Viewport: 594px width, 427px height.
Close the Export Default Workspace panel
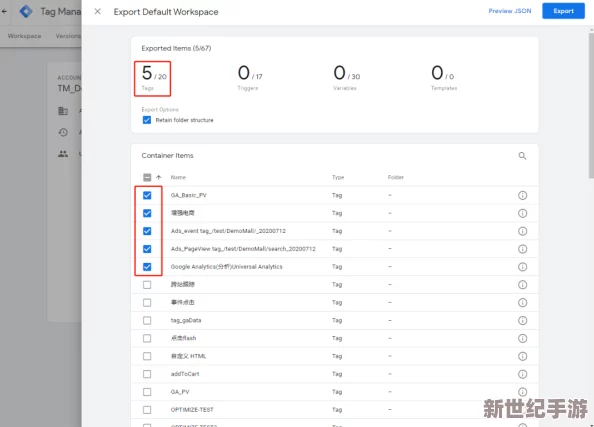coord(97,11)
